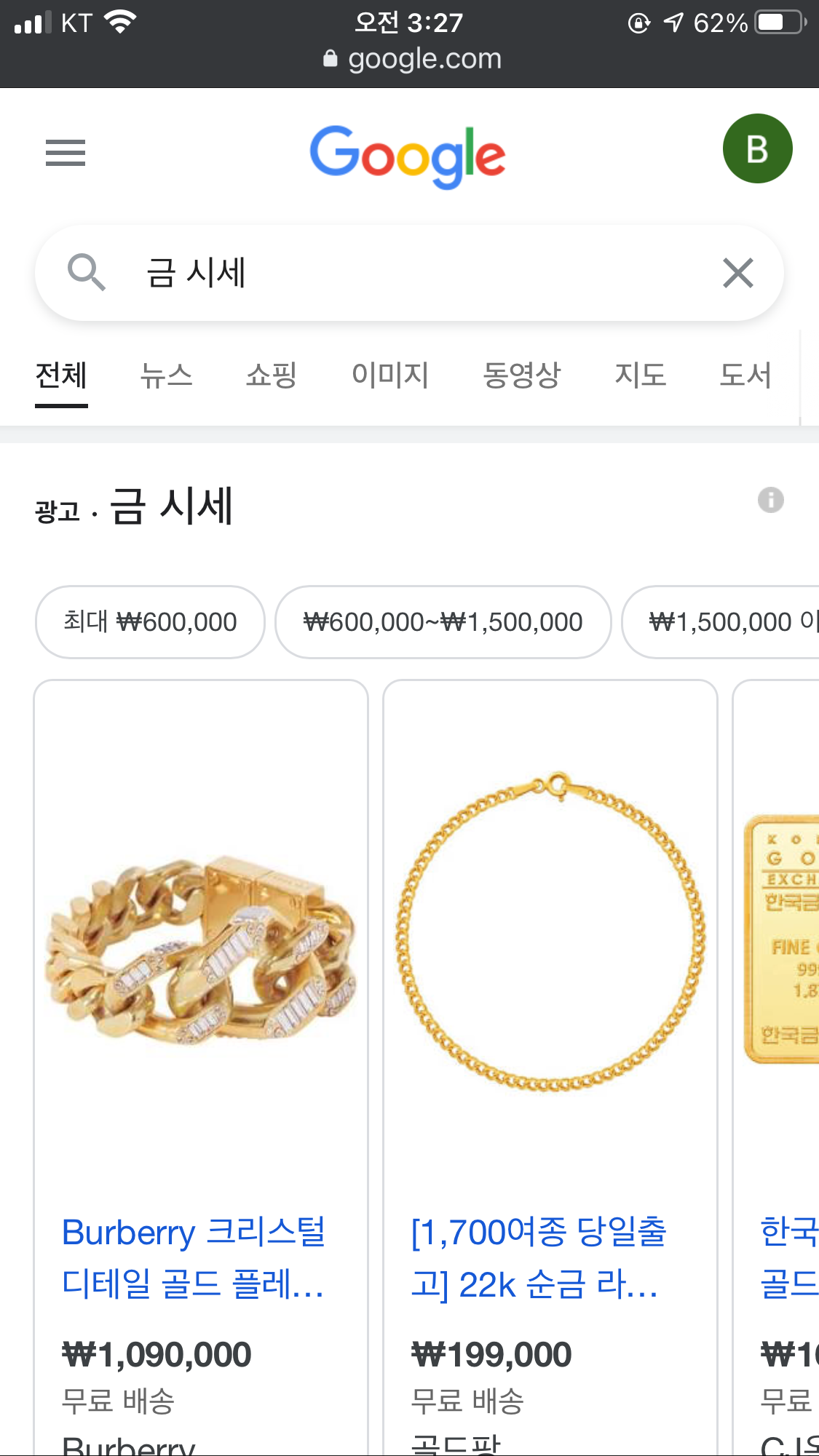Tap the lock icon beside google.com
Viewport: 819px width, 1456px height.
[x=331, y=58]
